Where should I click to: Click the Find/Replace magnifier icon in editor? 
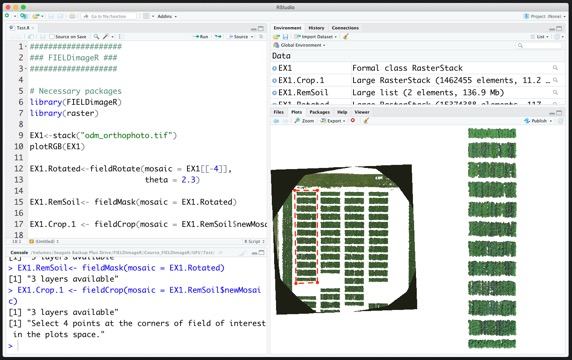click(96, 36)
